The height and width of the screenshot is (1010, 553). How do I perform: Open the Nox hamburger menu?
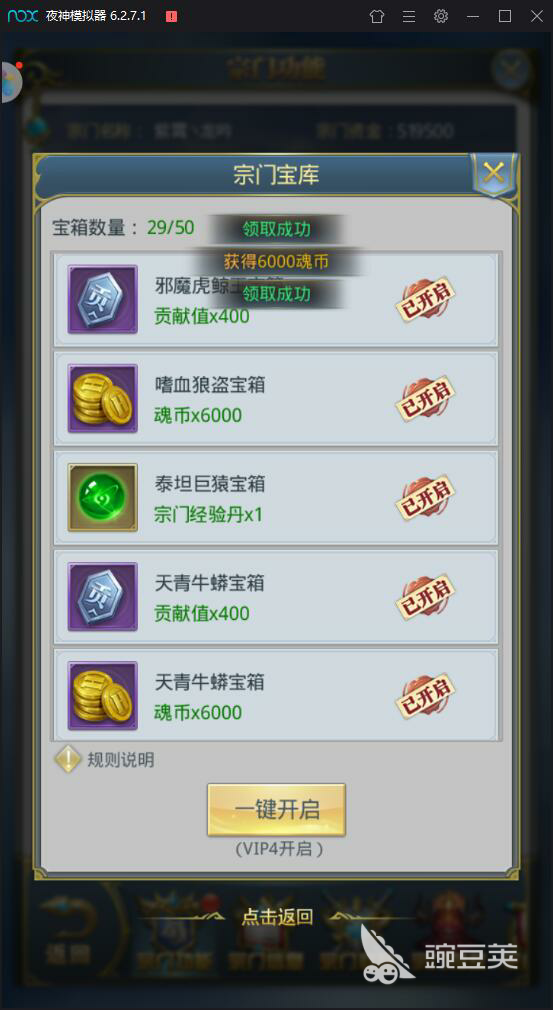point(409,16)
